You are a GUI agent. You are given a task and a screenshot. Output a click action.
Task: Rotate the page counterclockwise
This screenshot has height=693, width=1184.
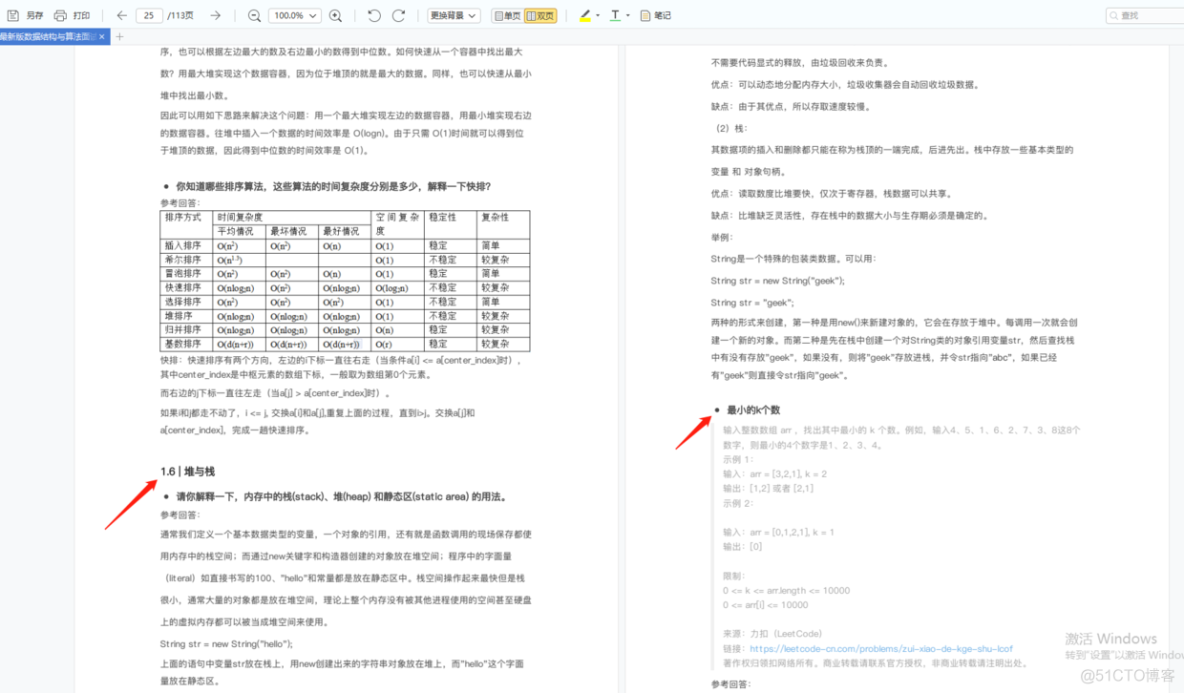[374, 16]
